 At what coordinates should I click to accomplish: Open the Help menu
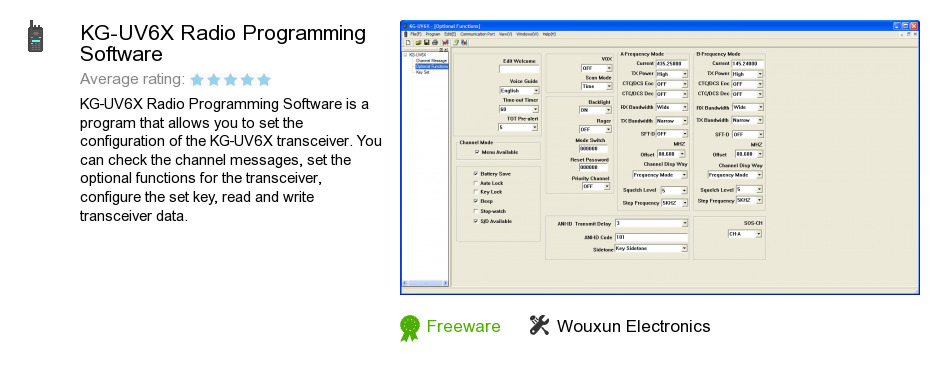tap(549, 34)
